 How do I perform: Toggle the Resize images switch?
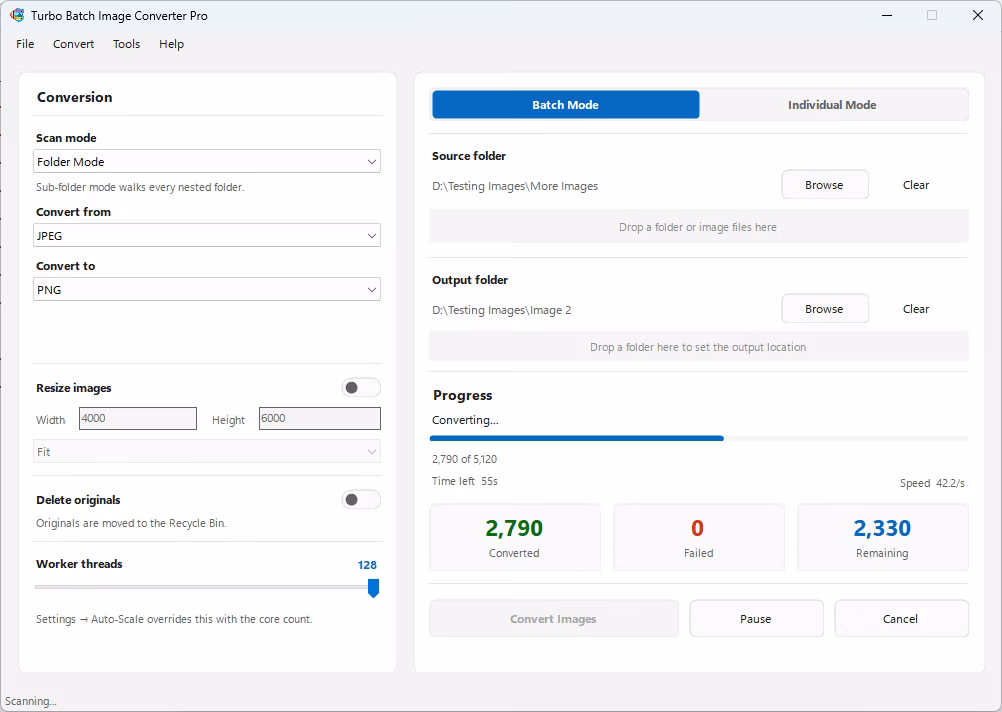click(361, 387)
